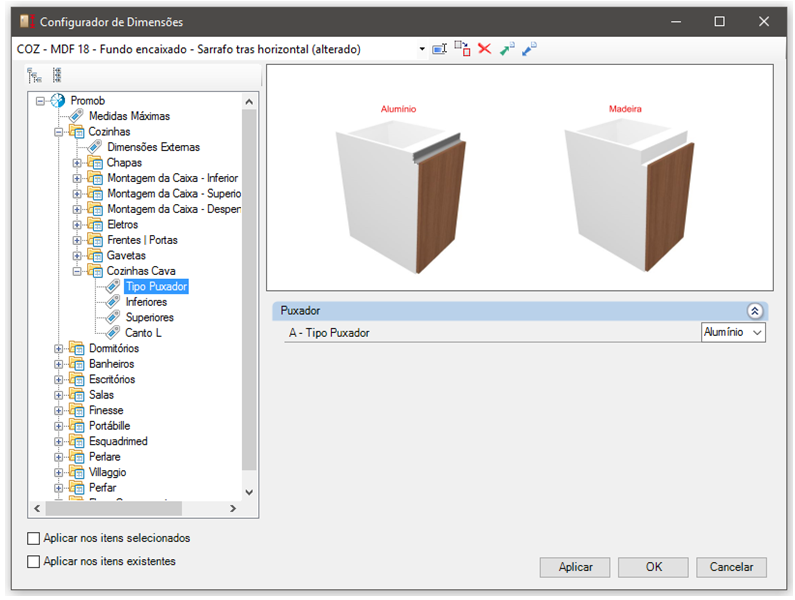
Task: Click the Cozinhas folder icon
Action: pyautogui.click(x=77, y=132)
